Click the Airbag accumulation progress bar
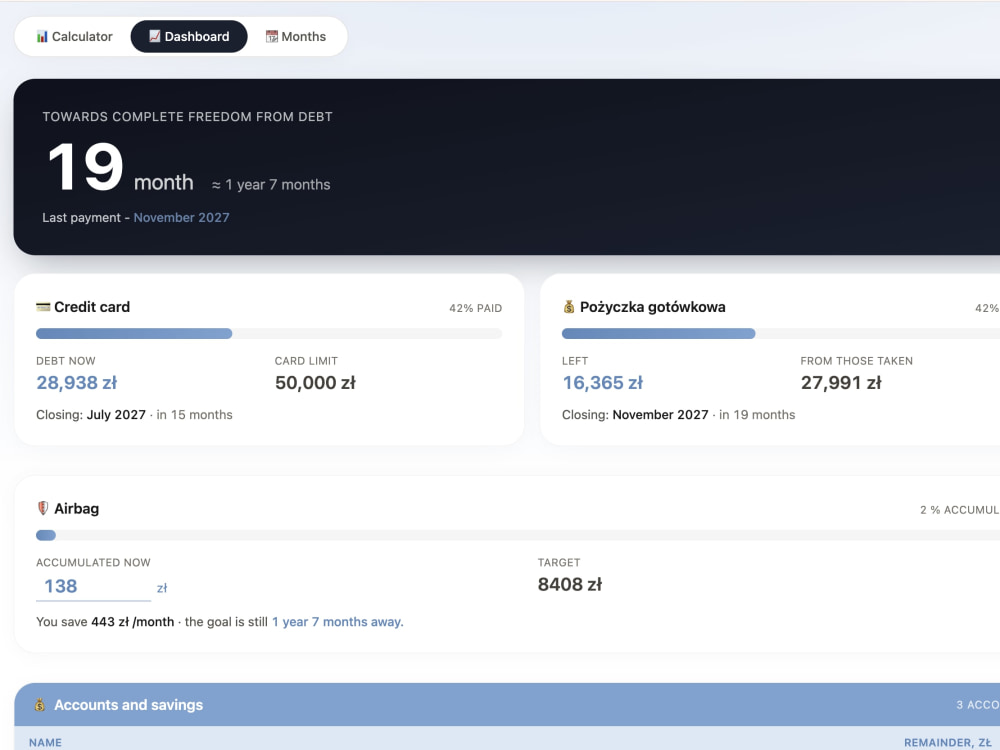 [x=518, y=535]
